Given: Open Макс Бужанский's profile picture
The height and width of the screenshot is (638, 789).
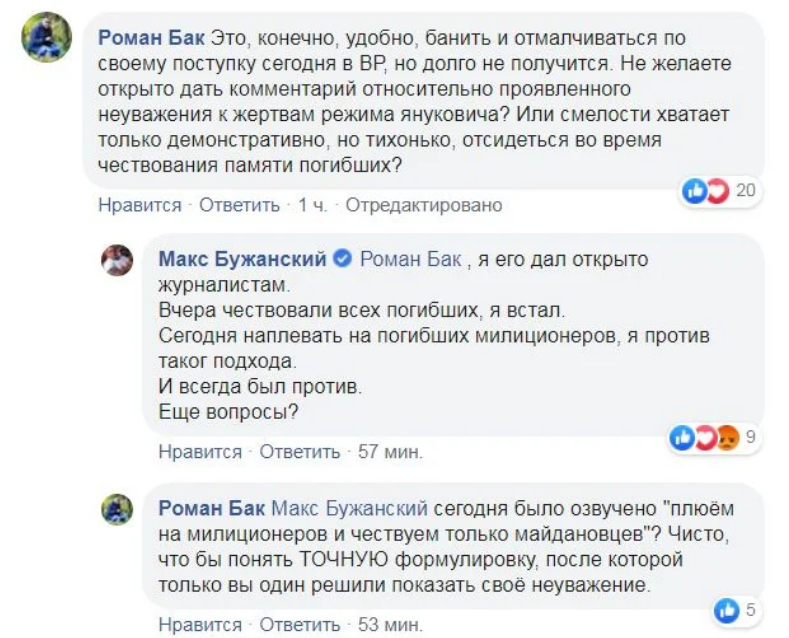Looking at the screenshot, I should (x=117, y=260).
